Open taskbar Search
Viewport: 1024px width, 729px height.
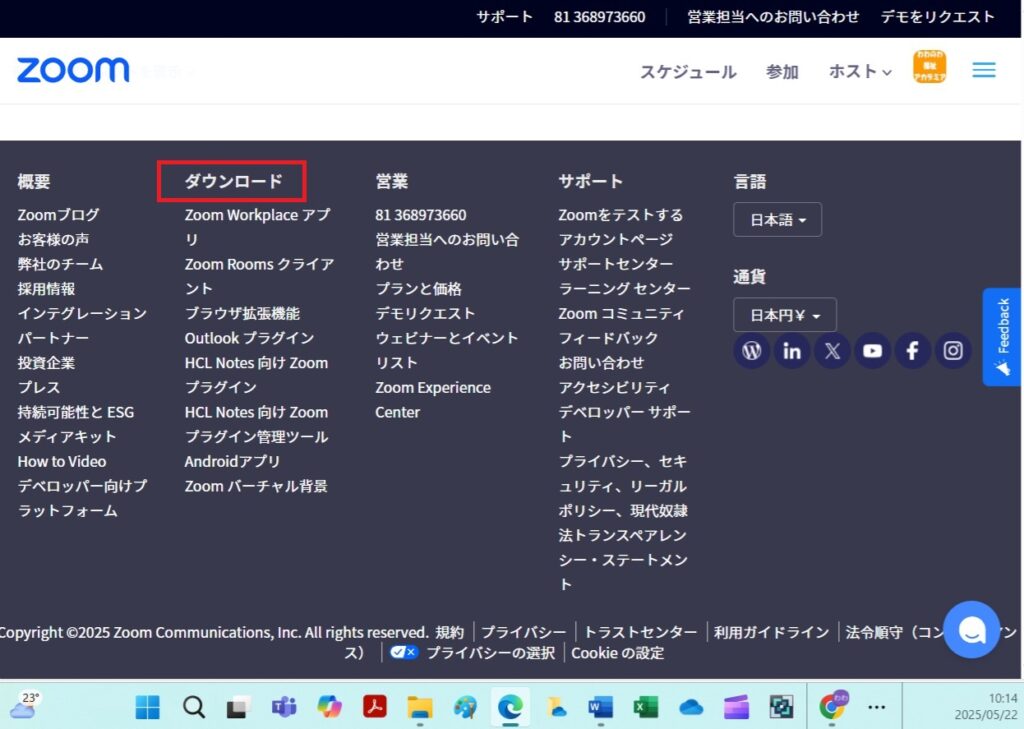pyautogui.click(x=194, y=707)
